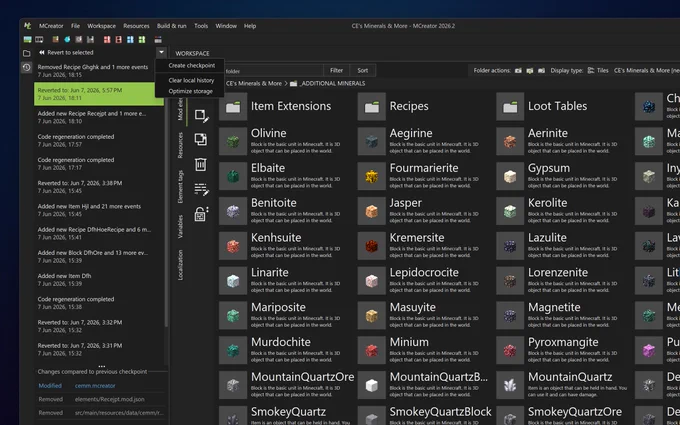Screen dimensions: 680x425
Task: Choose Create checkpoint from the menu
Action: tap(192, 65)
